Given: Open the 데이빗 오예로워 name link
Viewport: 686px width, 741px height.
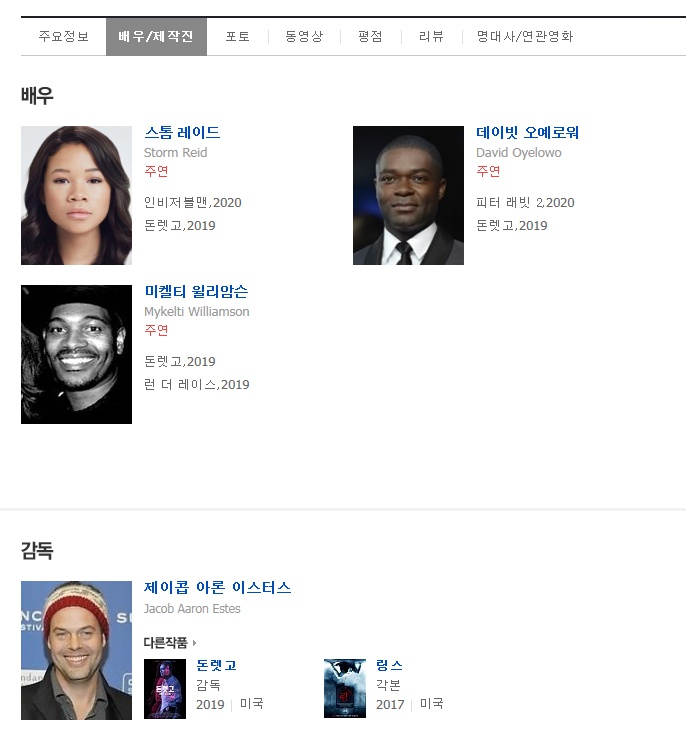Looking at the screenshot, I should 528,132.
